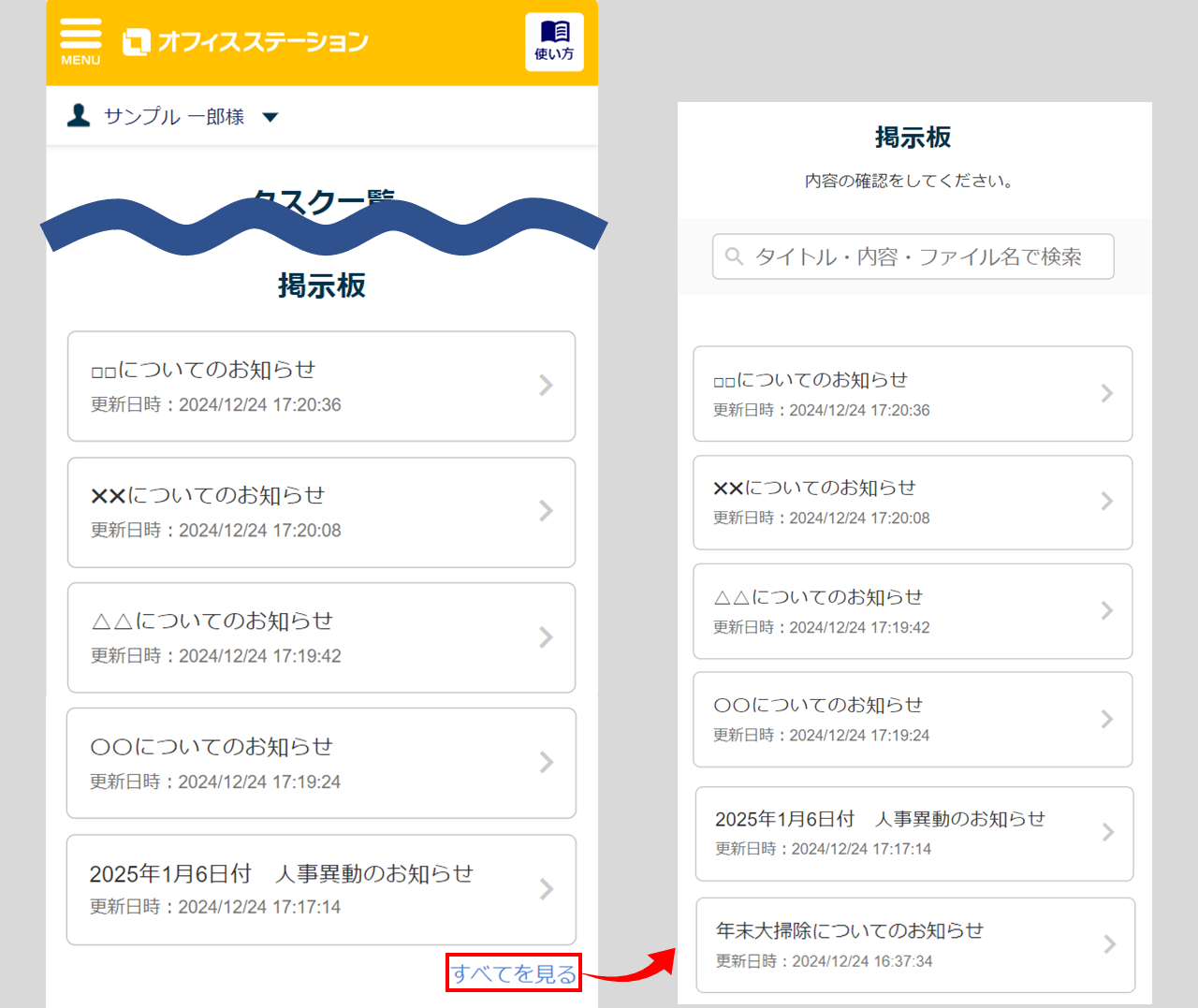Open 年末大掃除についてのお知らせ notice

pyautogui.click(x=898, y=944)
